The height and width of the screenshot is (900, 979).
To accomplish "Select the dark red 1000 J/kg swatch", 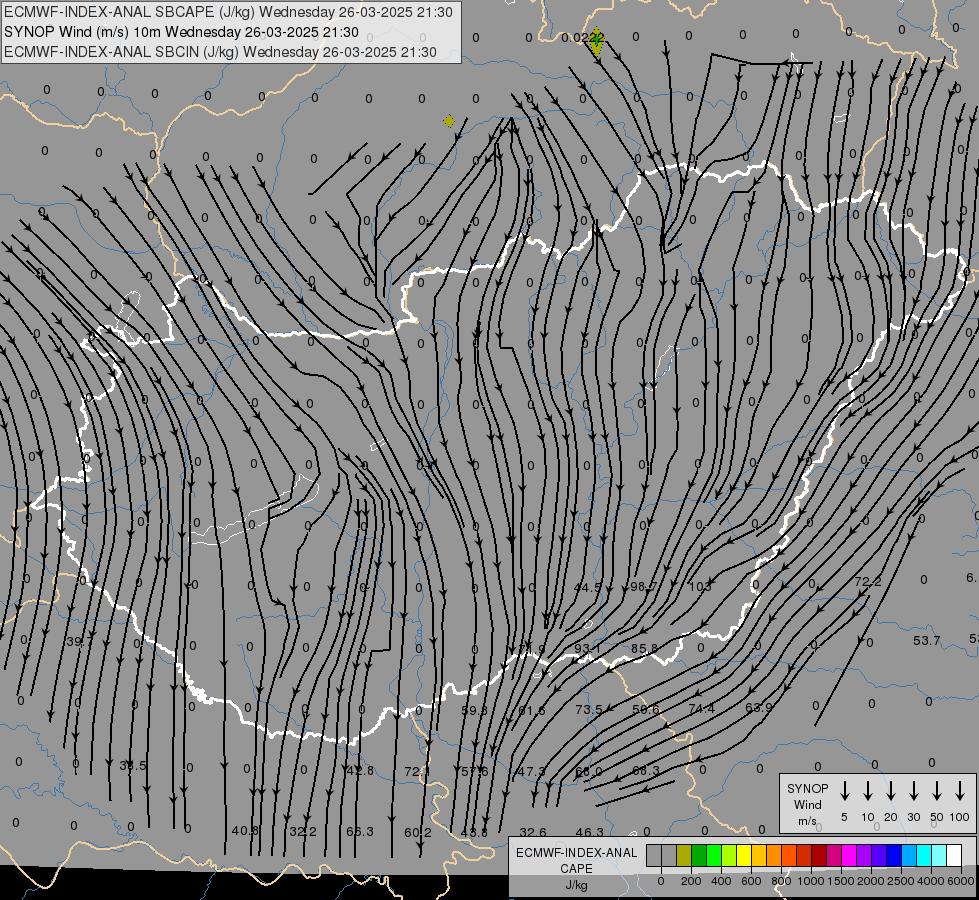I will pos(819,856).
